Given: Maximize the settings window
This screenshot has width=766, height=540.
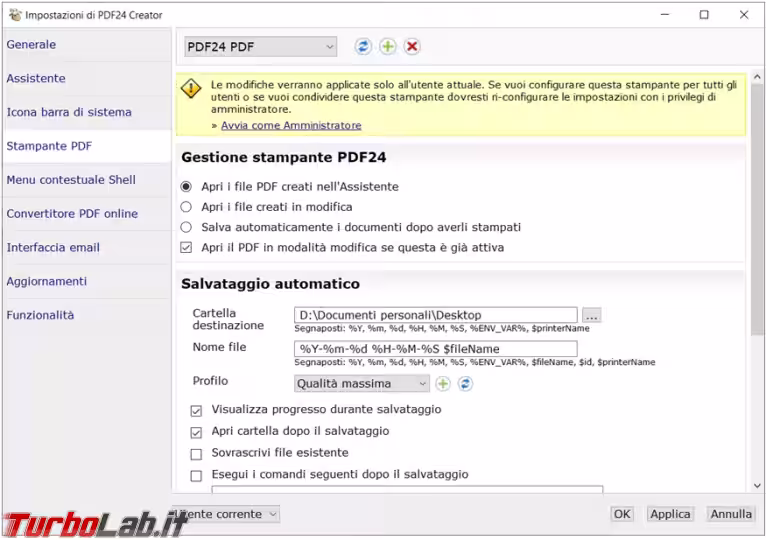Looking at the screenshot, I should coord(704,15).
